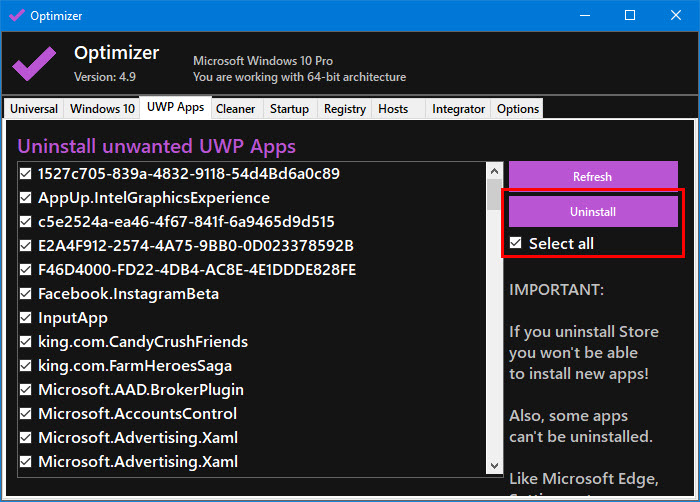Image resolution: width=700 pixels, height=502 pixels.
Task: Open the Startup tab
Action: [x=289, y=109]
